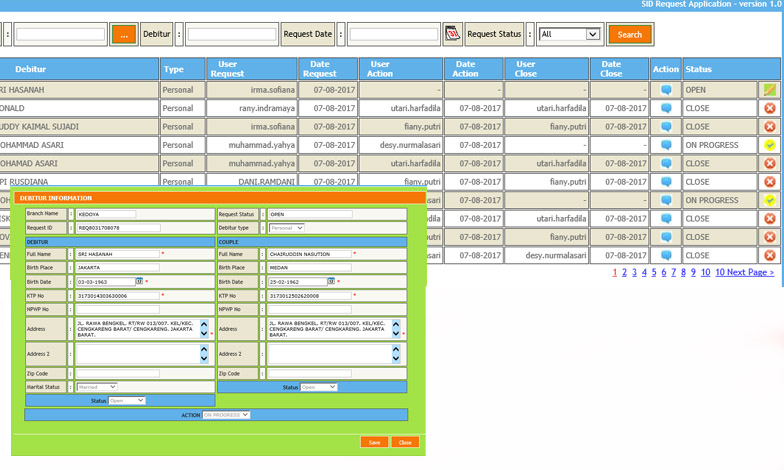The height and width of the screenshot is (470, 784).
Task: Click the debitur Full Name input field
Action: 117,254
